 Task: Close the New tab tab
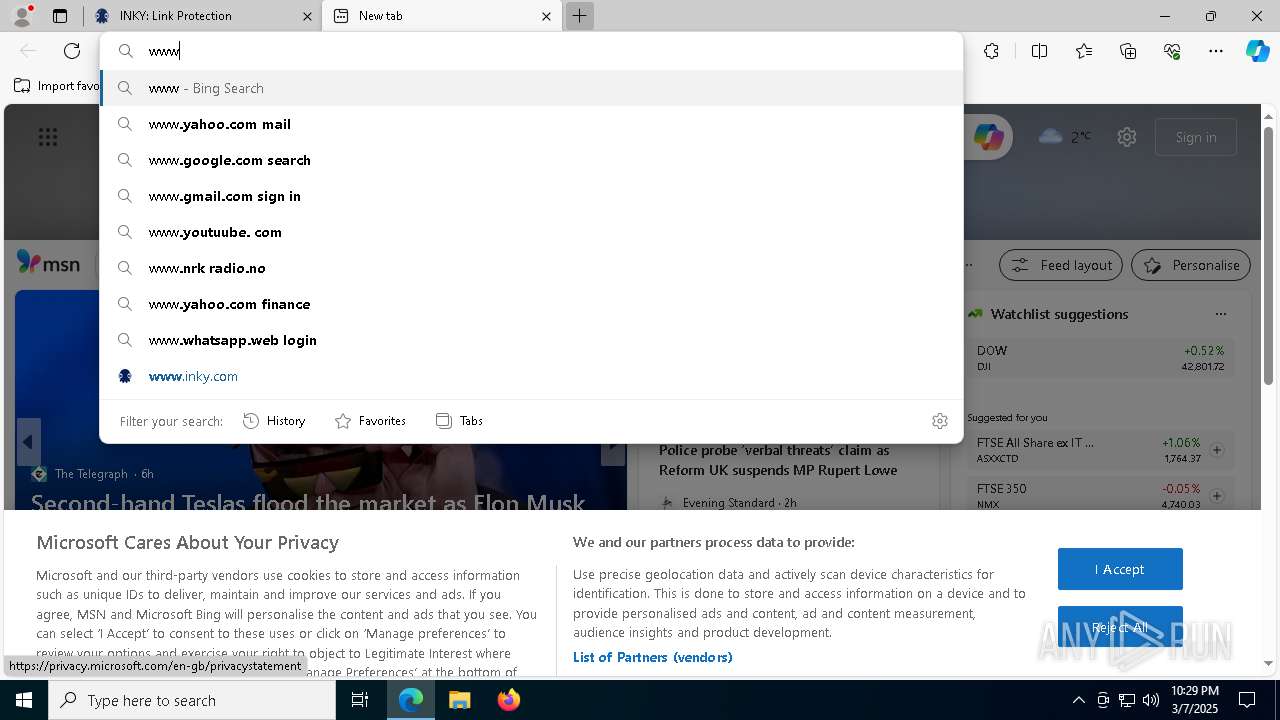pyautogui.click(x=546, y=16)
